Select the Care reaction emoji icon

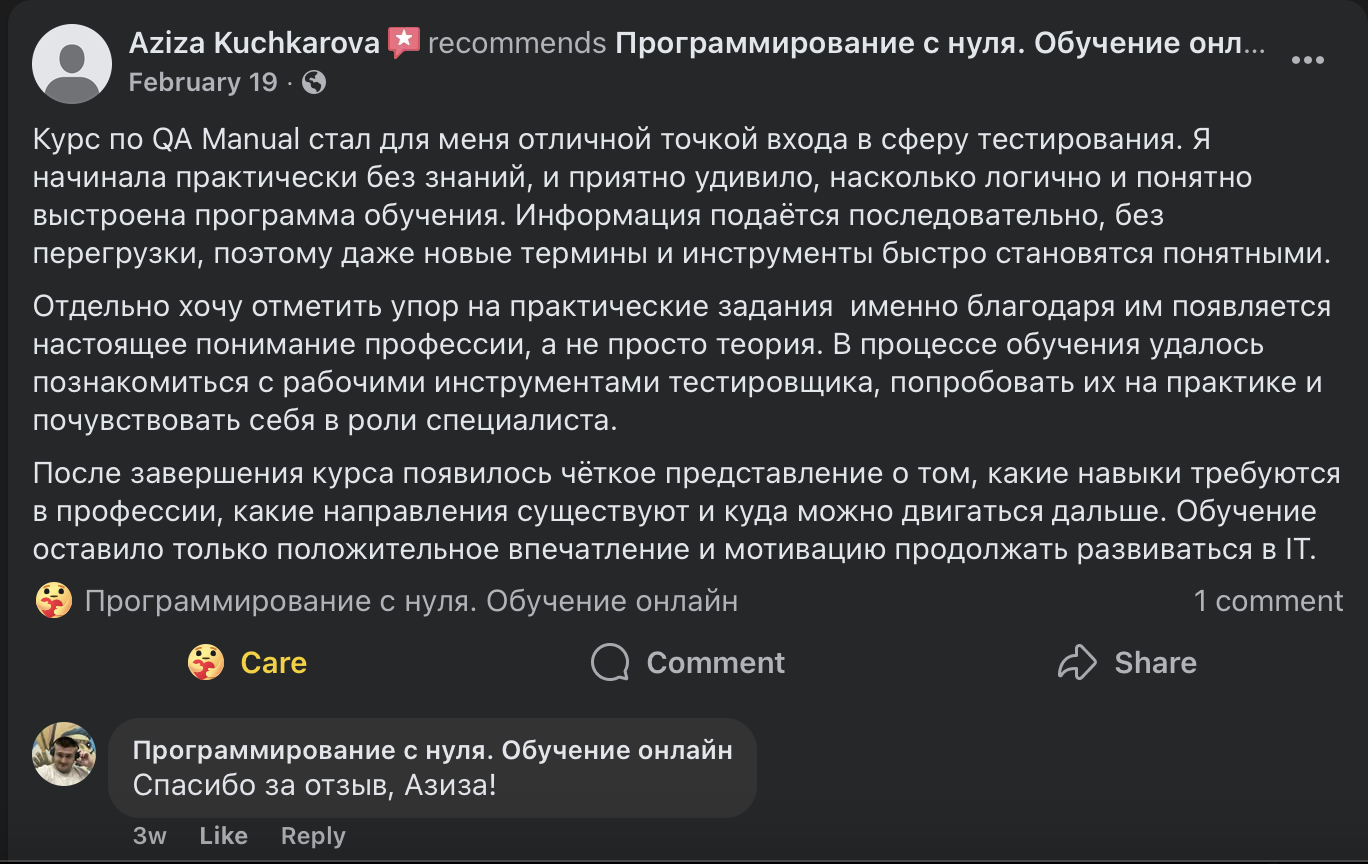(207, 662)
